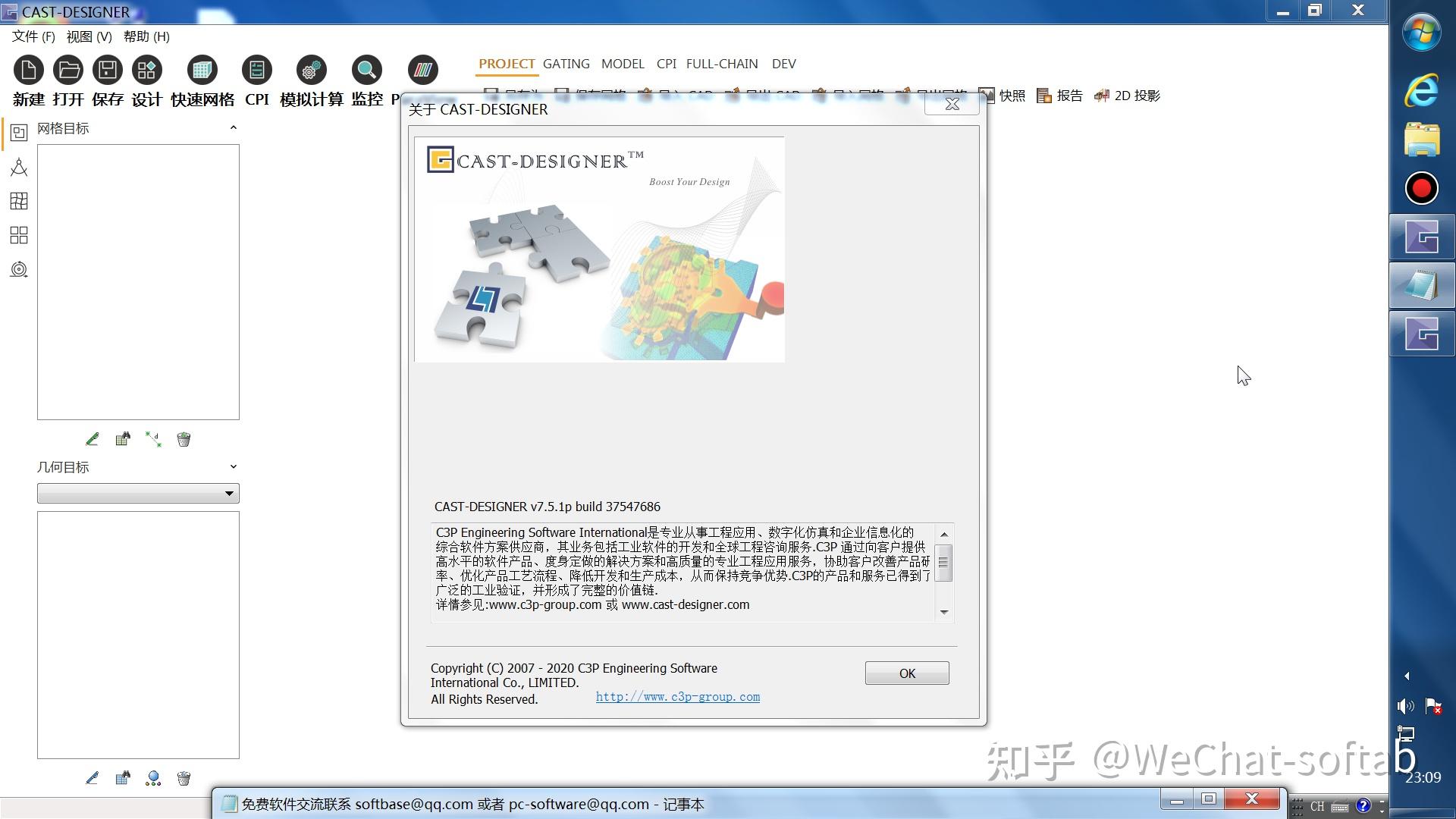Collapse the 网格目标 panel
This screenshot has width=1456, height=819.
pos(234,127)
